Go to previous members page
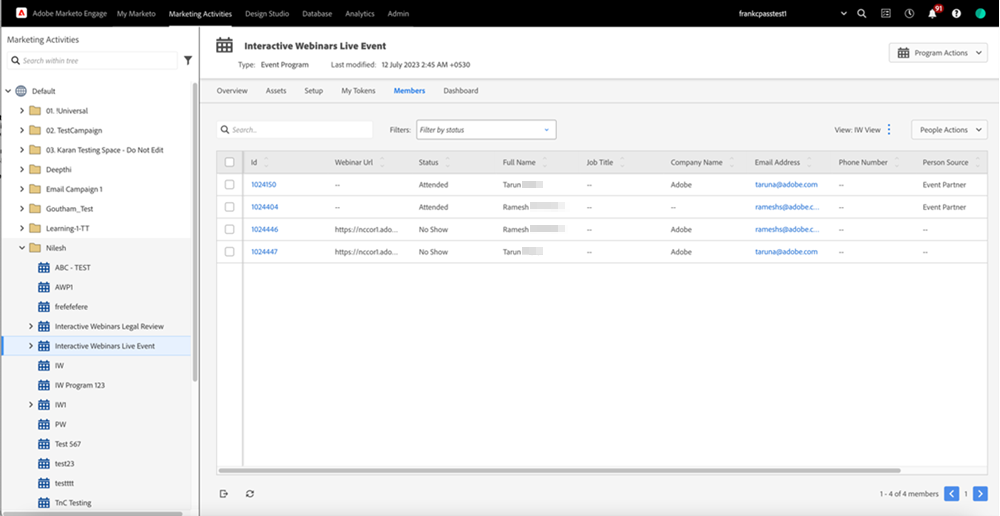Screen dimensions: 1000x516 tap(952, 494)
